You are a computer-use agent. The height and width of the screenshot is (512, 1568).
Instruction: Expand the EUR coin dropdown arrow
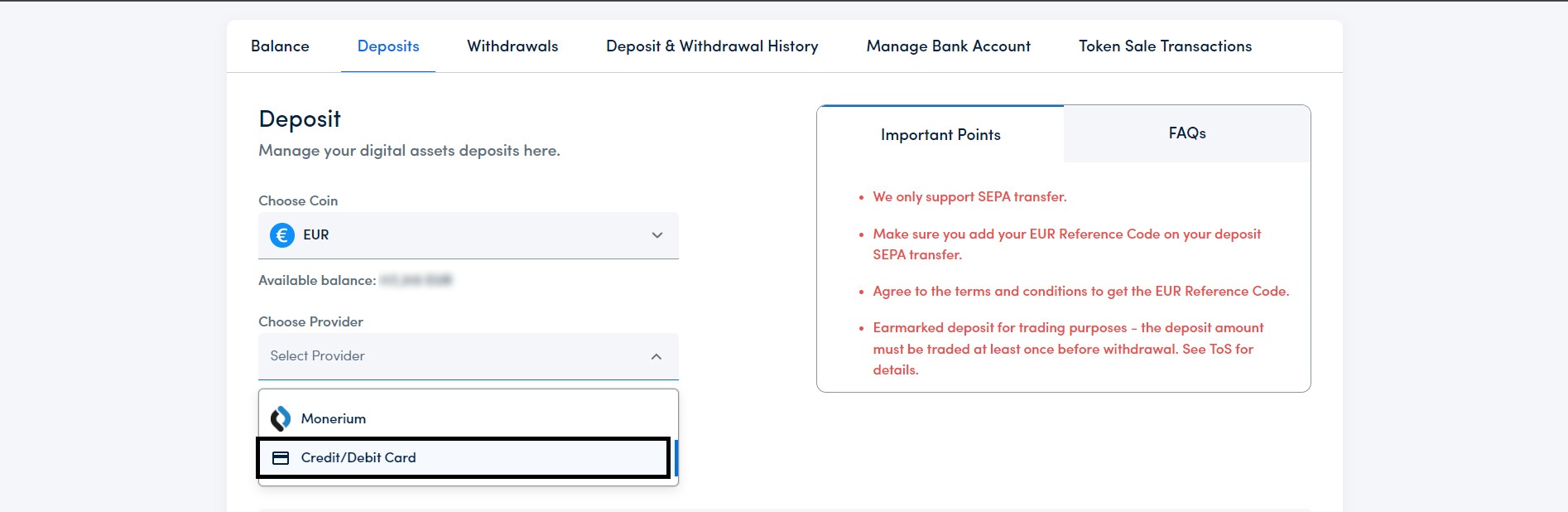tap(657, 235)
